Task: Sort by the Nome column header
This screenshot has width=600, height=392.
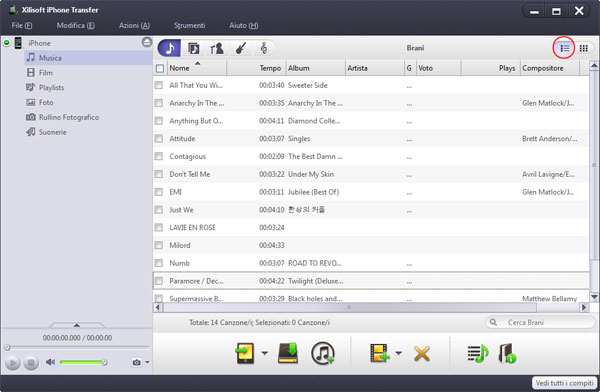Action: pos(196,68)
